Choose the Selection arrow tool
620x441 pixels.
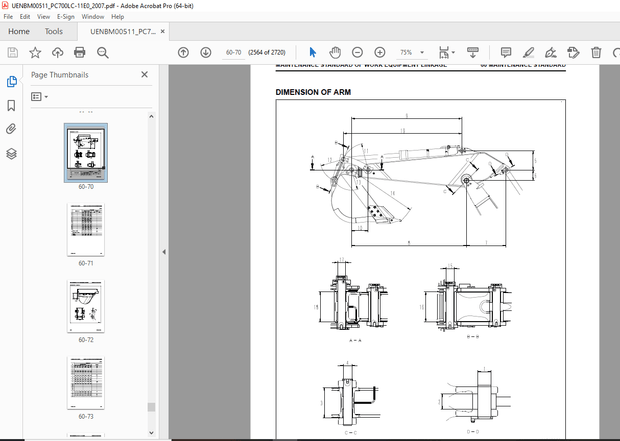tap(313, 53)
